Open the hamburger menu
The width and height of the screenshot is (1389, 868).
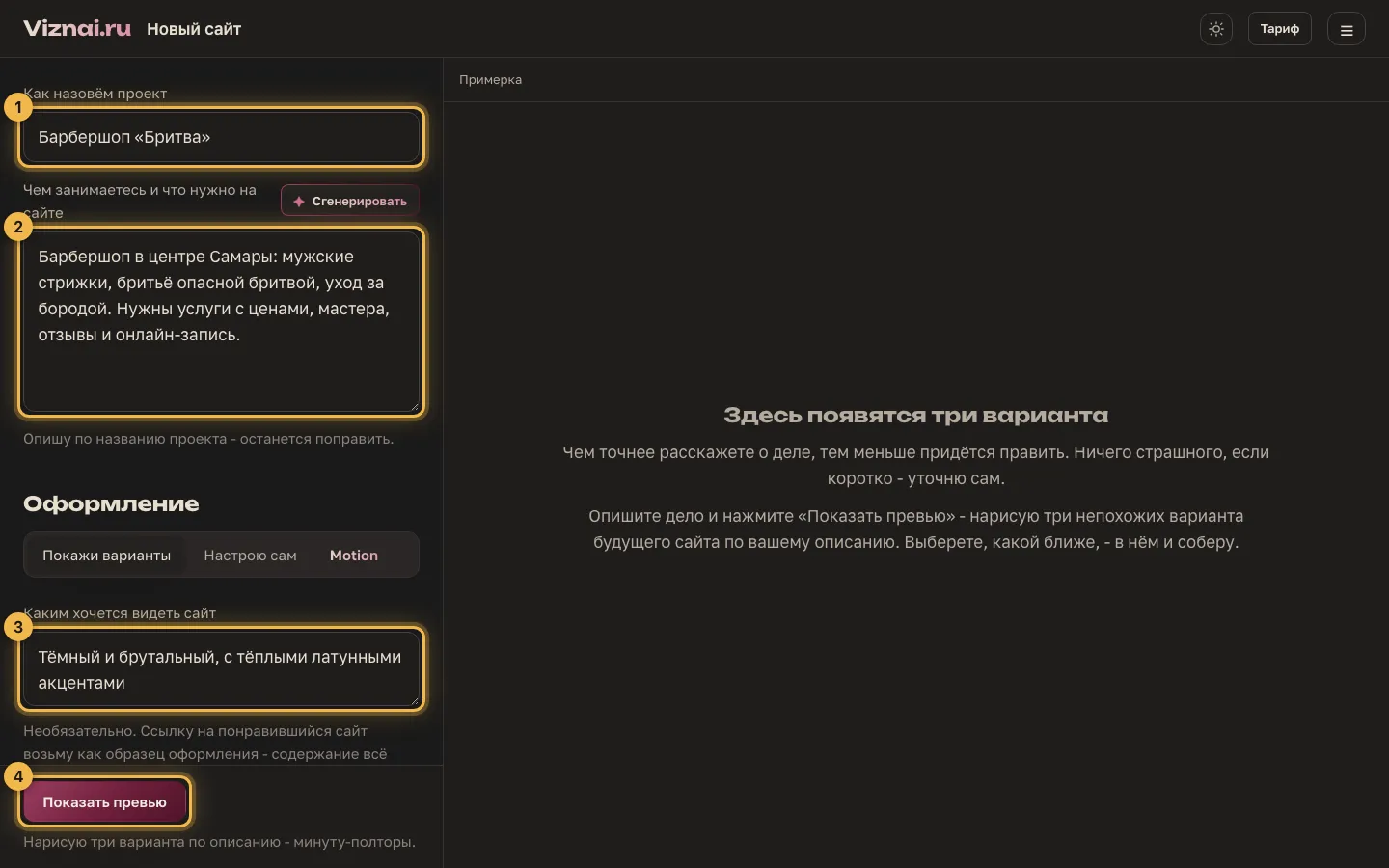(1347, 29)
